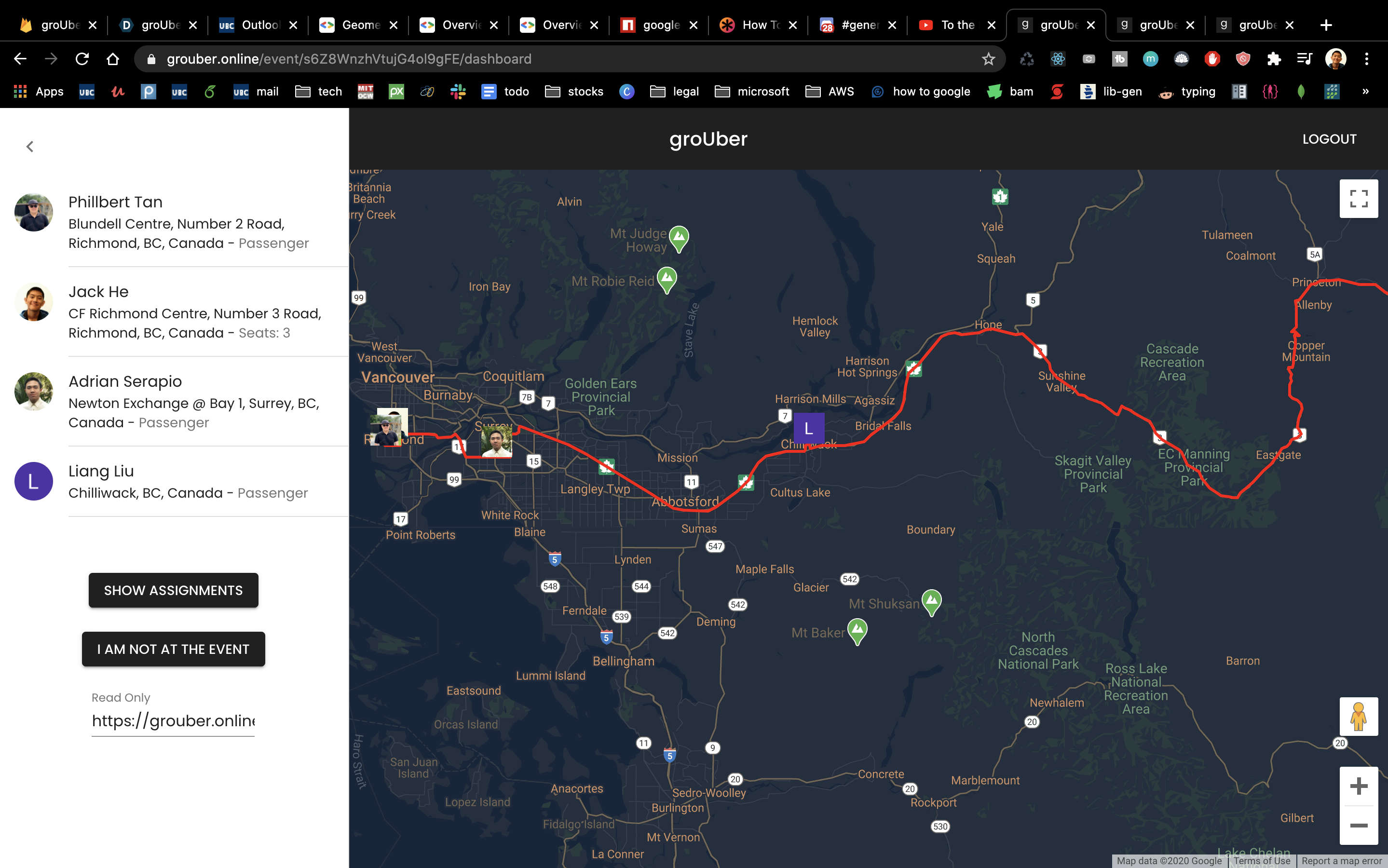Expand hidden bookmarks overflow chevron

point(1365,91)
